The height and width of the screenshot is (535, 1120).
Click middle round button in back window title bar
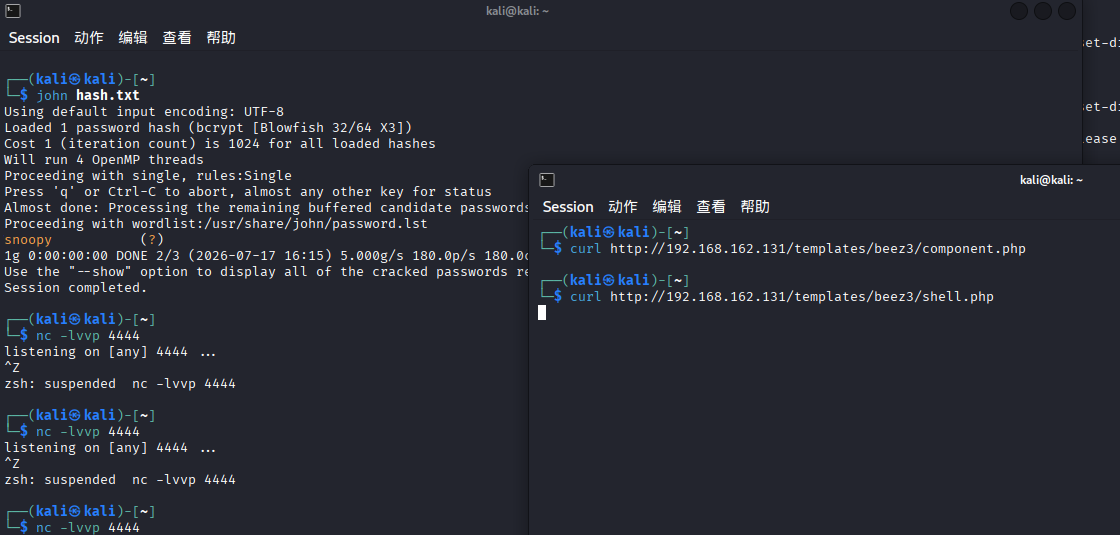point(1043,11)
